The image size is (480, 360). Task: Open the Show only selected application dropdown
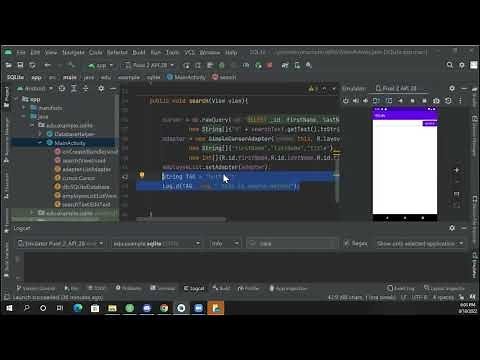tap(420, 244)
